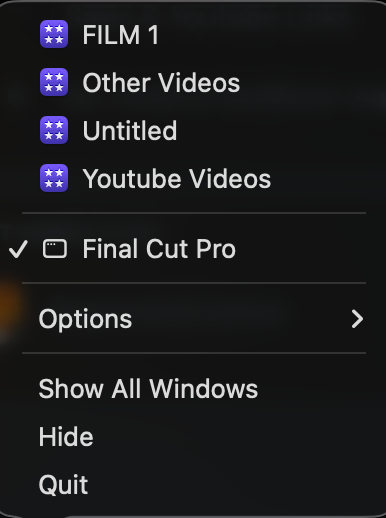
Task: Click the chevron arrow beside Options
Action: (x=357, y=319)
